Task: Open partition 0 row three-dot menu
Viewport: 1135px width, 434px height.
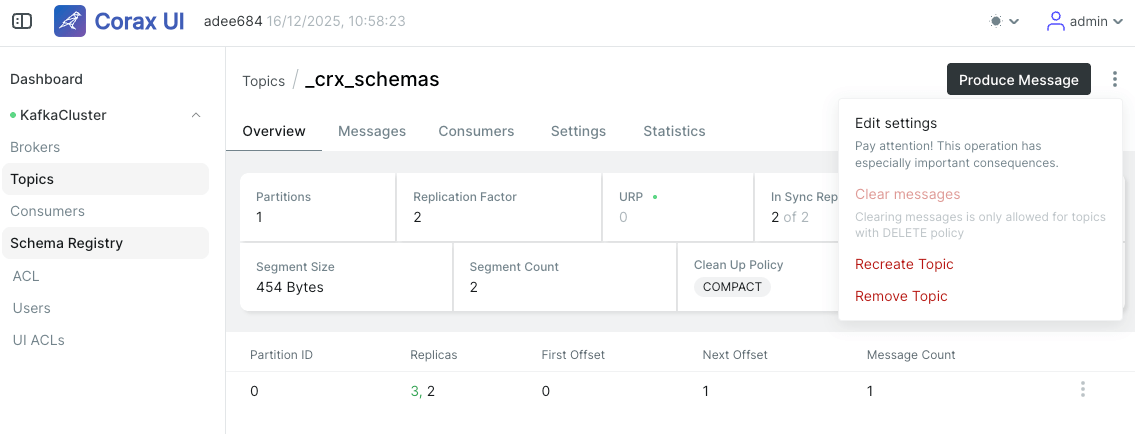Action: [x=1083, y=389]
